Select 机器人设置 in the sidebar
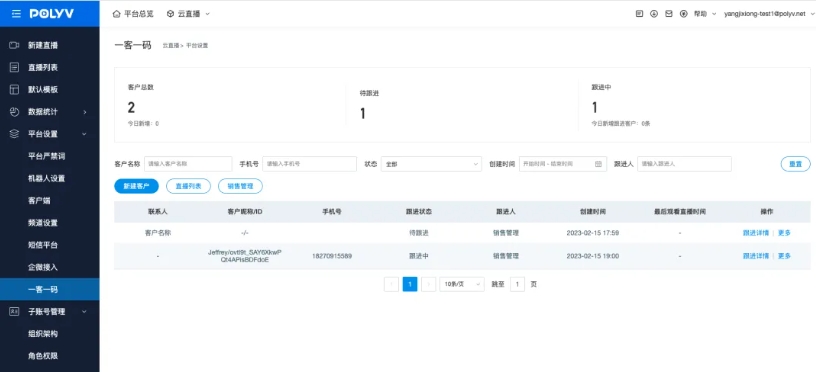 point(46,178)
